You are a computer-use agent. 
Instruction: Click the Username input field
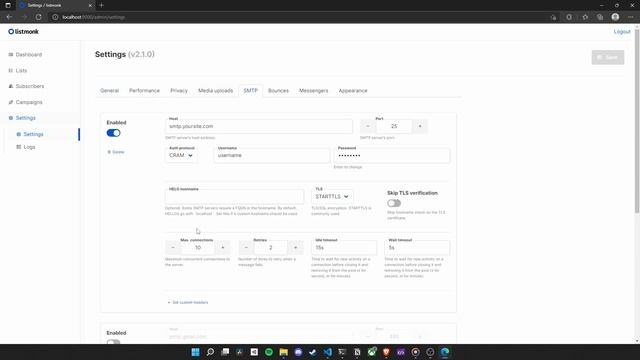point(271,156)
